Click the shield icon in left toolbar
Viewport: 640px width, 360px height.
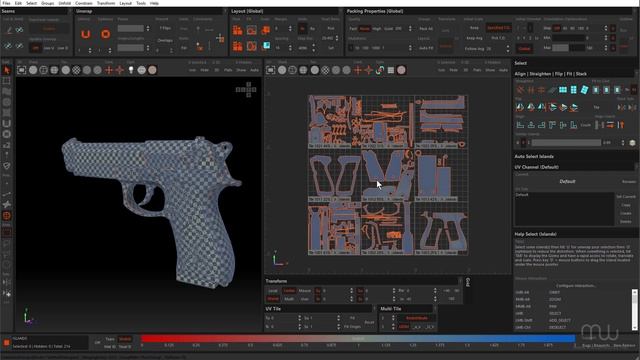(x=7, y=166)
